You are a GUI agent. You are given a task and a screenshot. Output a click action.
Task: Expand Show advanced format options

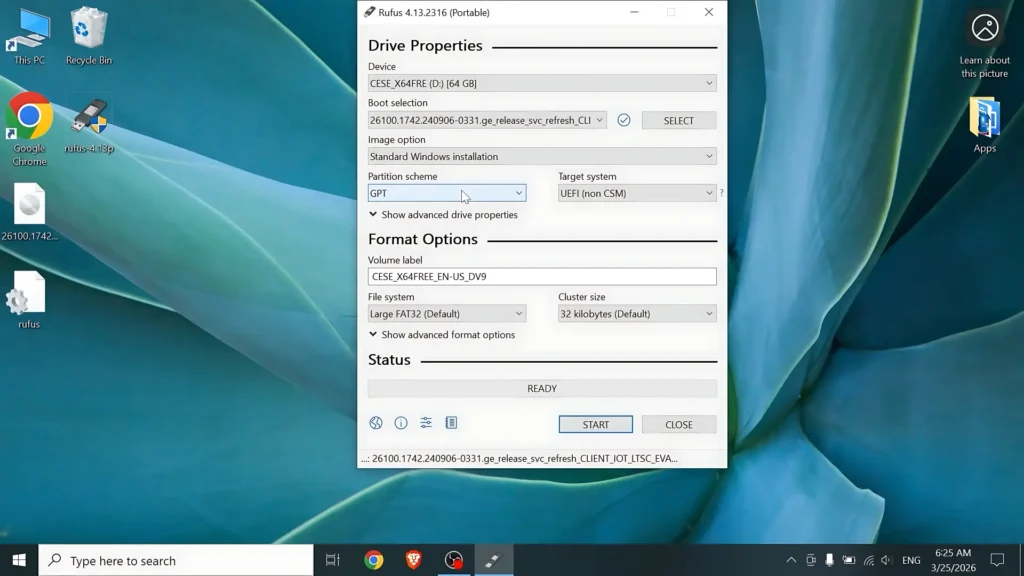[x=441, y=335]
